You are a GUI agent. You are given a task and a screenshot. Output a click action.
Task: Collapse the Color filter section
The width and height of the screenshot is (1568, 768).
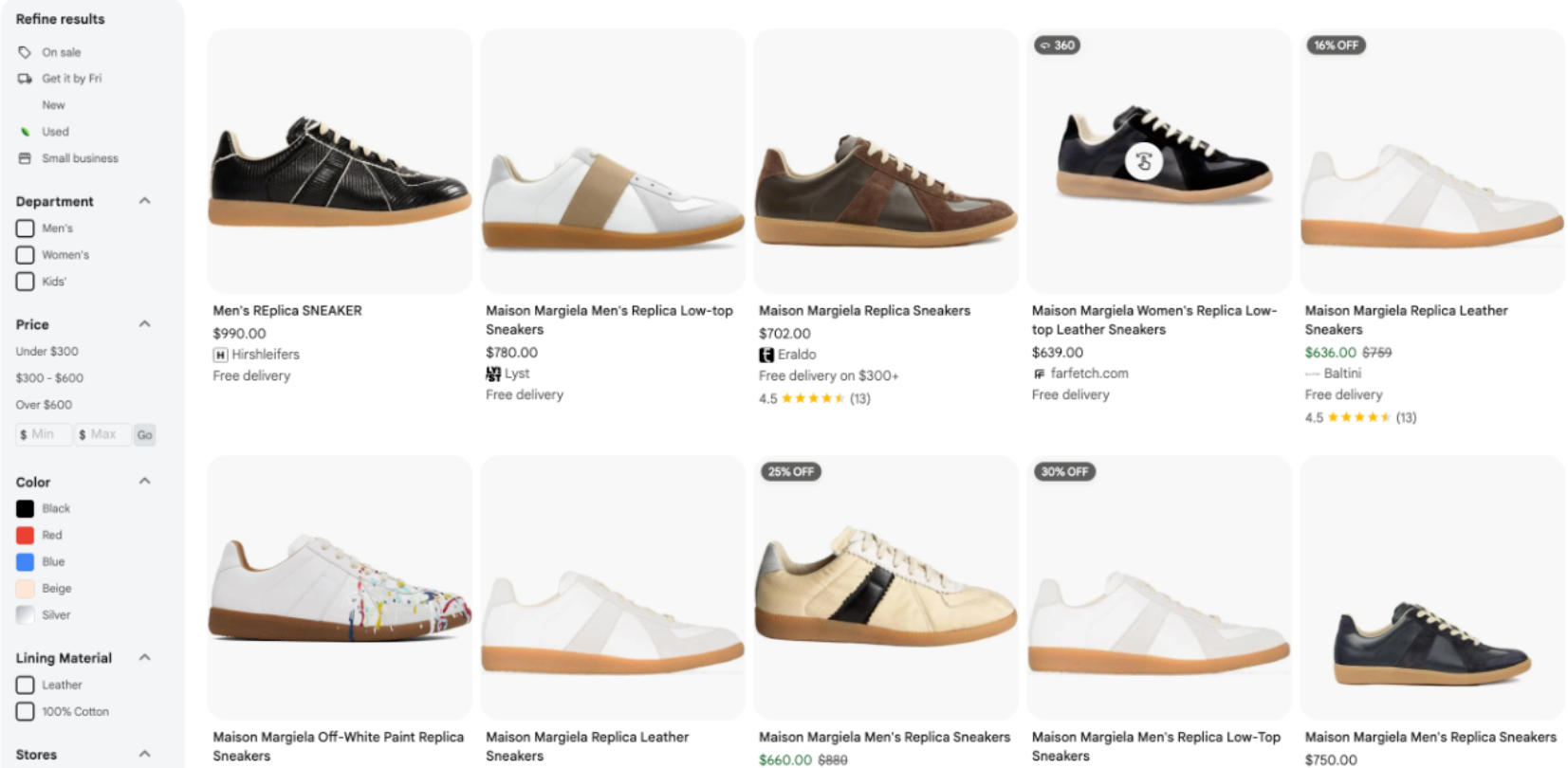coord(145,482)
